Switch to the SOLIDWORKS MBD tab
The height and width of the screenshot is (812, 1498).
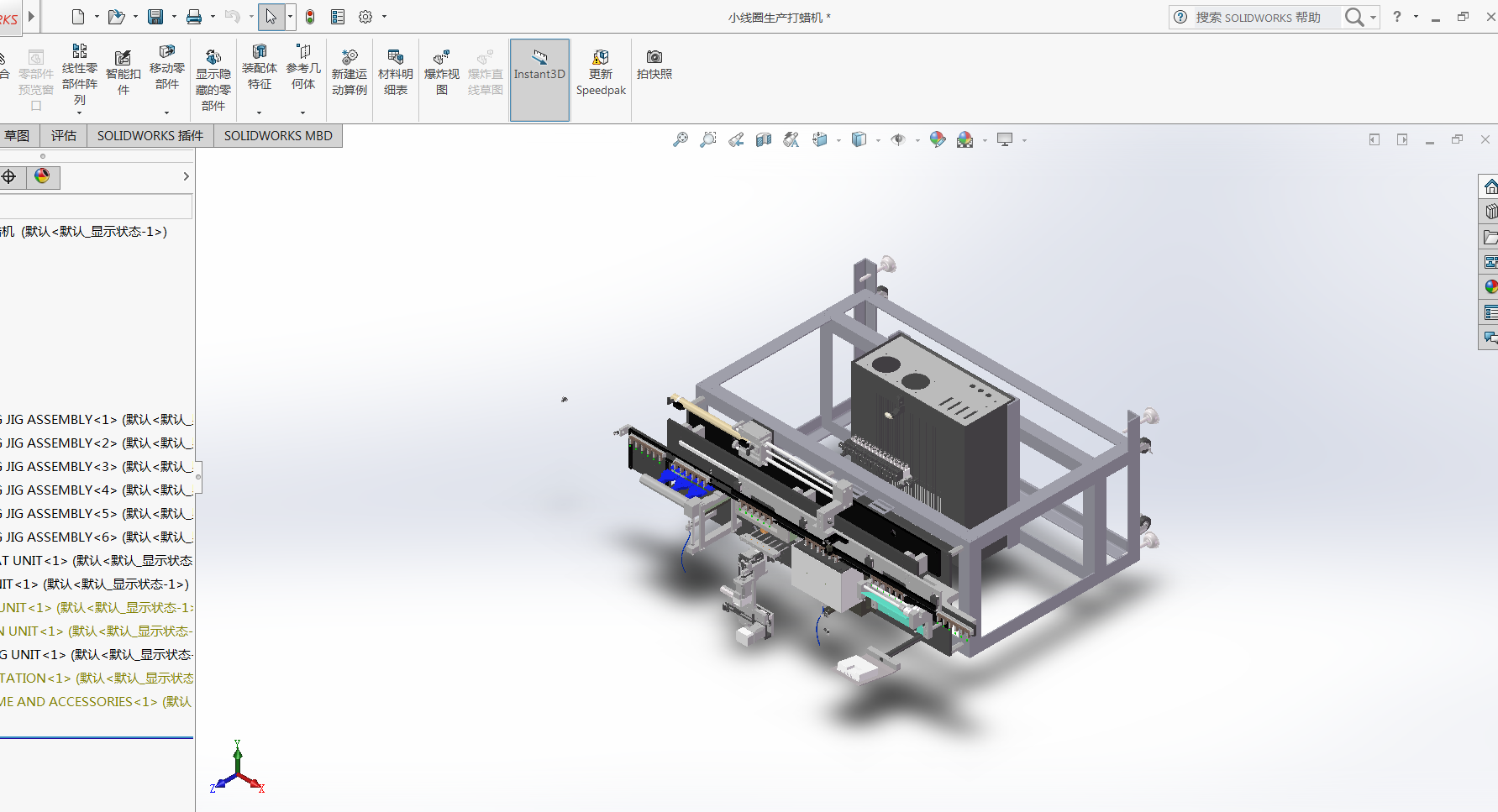278,136
